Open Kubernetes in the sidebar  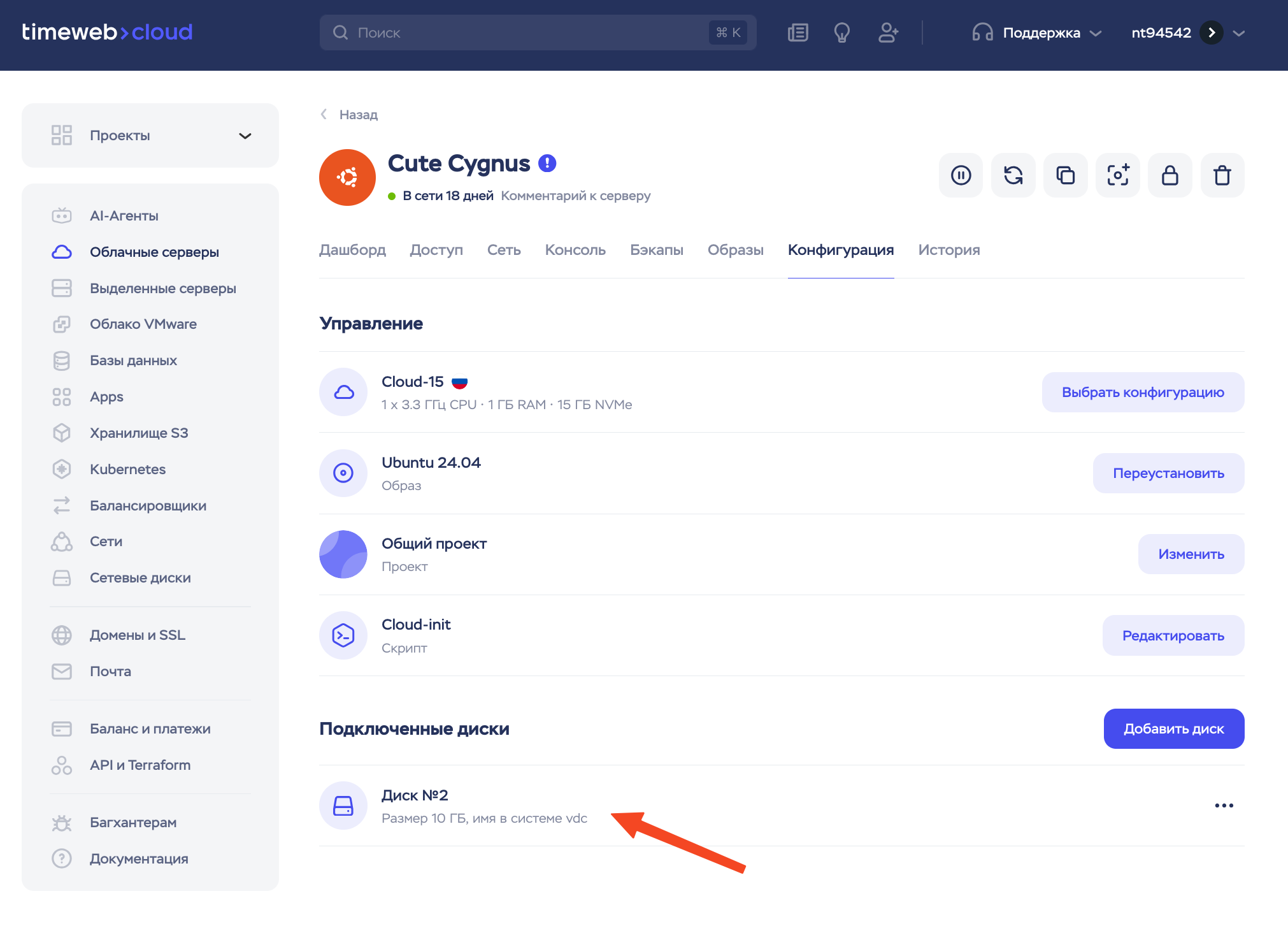(127, 469)
